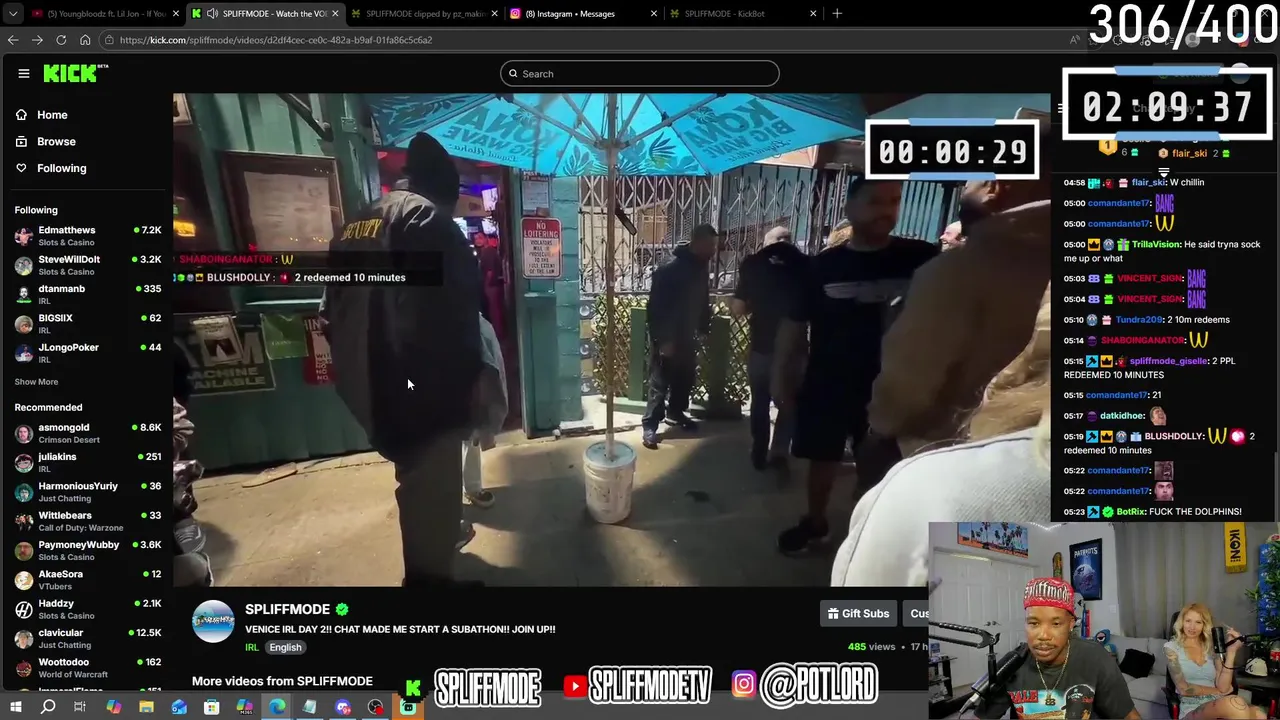Image resolution: width=1280 pixels, height=720 pixels.
Task: Add a new browser tab
Action: (x=837, y=14)
